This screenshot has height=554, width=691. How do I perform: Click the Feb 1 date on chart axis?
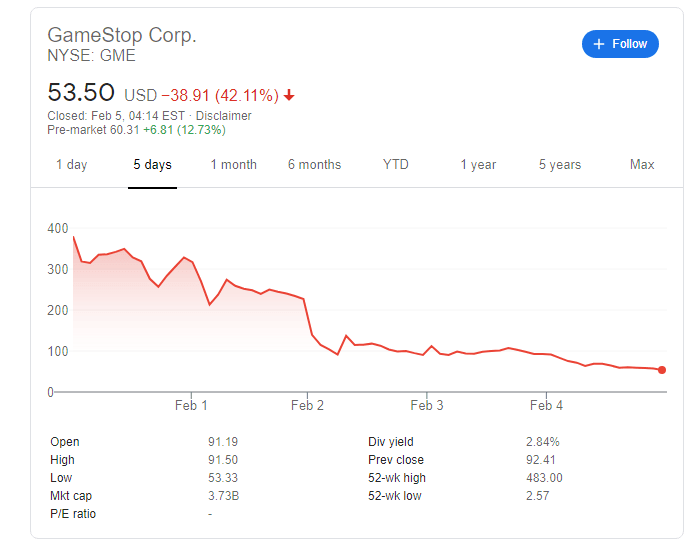pos(191,406)
